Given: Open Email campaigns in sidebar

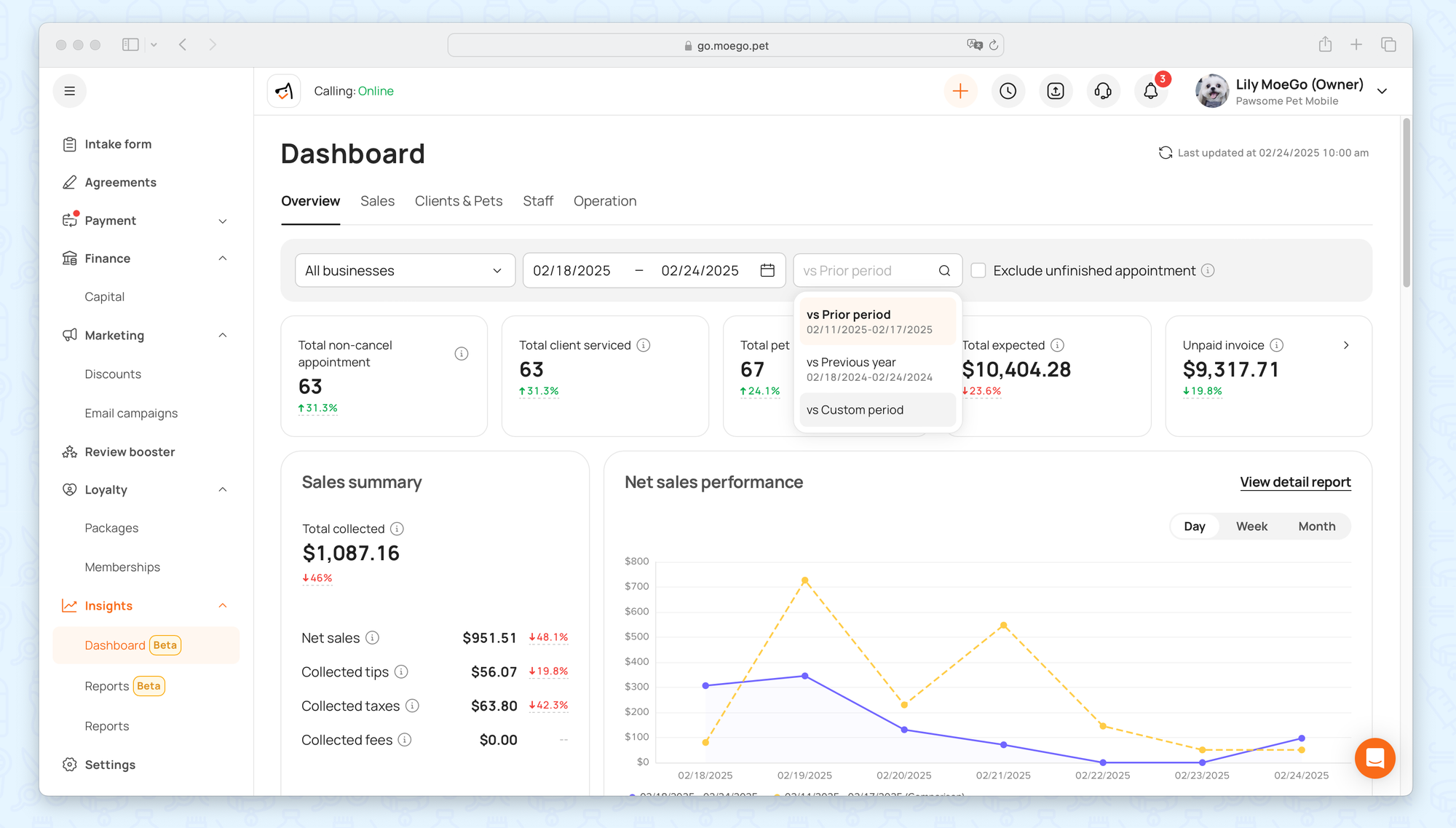Looking at the screenshot, I should tap(131, 413).
